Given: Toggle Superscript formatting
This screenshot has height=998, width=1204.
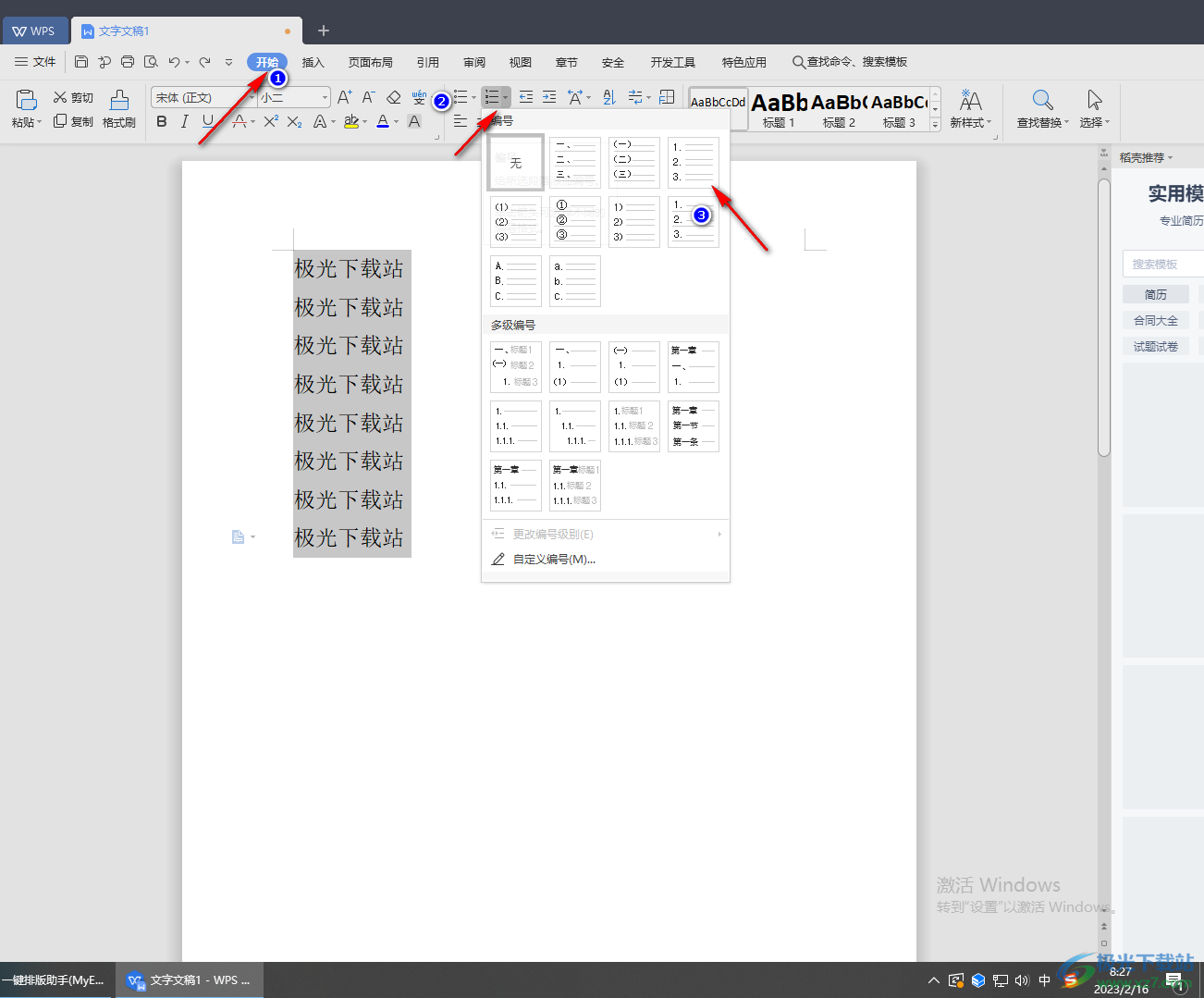Looking at the screenshot, I should click(271, 121).
